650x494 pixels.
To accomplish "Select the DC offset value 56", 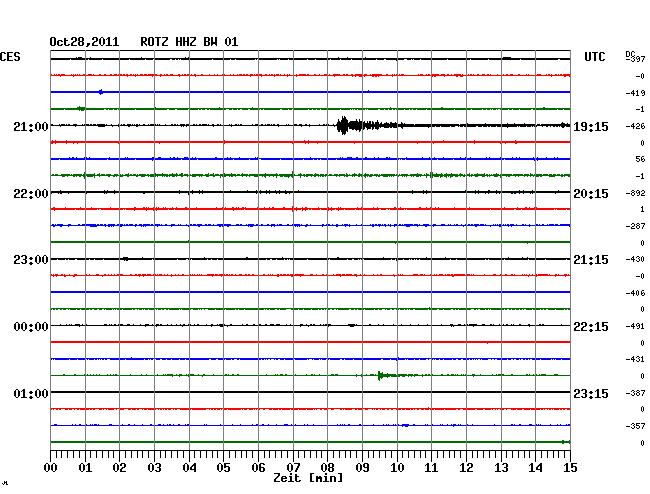I will click(x=640, y=159).
